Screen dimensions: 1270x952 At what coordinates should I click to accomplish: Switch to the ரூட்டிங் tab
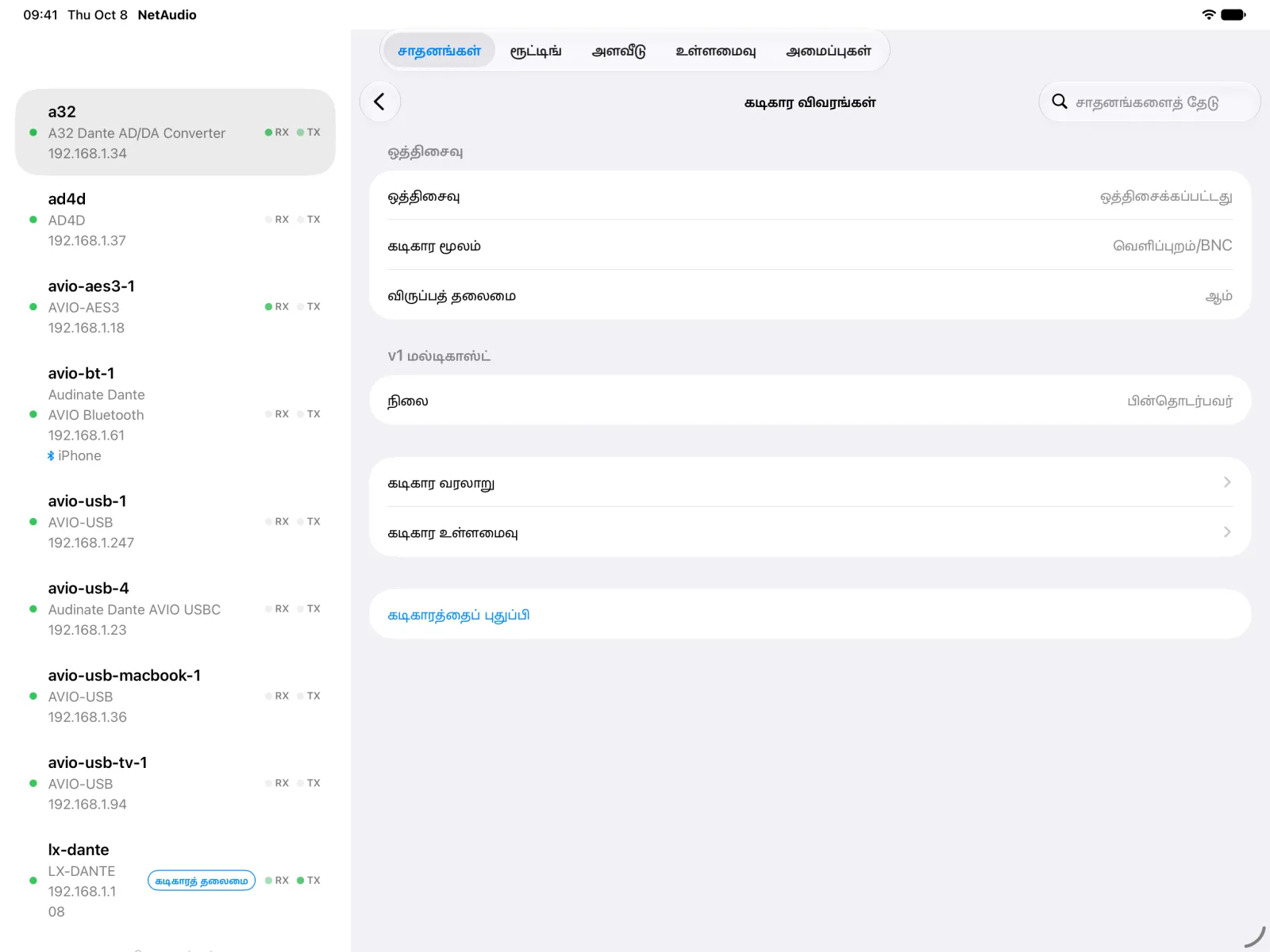point(536,51)
